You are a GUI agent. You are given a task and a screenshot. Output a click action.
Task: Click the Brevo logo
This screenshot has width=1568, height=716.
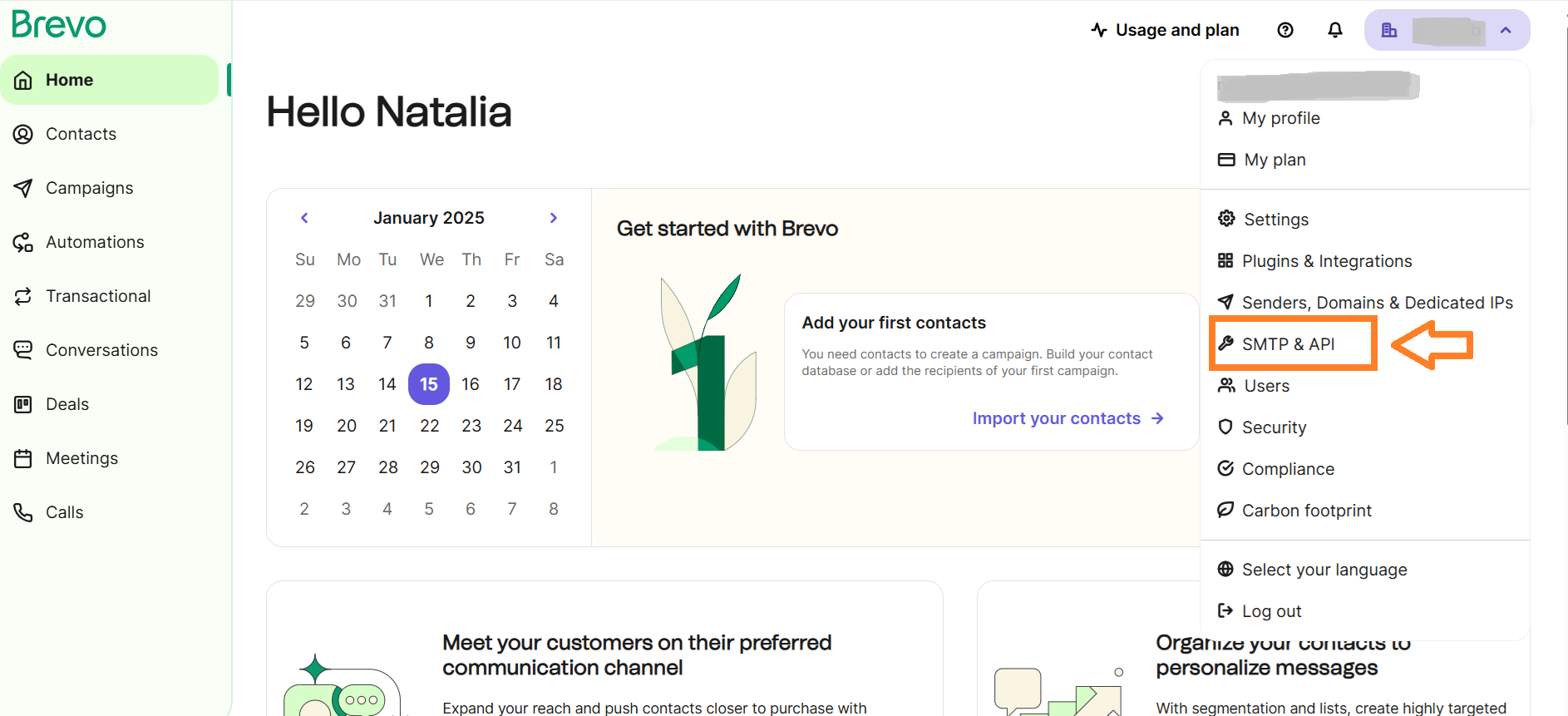click(59, 25)
